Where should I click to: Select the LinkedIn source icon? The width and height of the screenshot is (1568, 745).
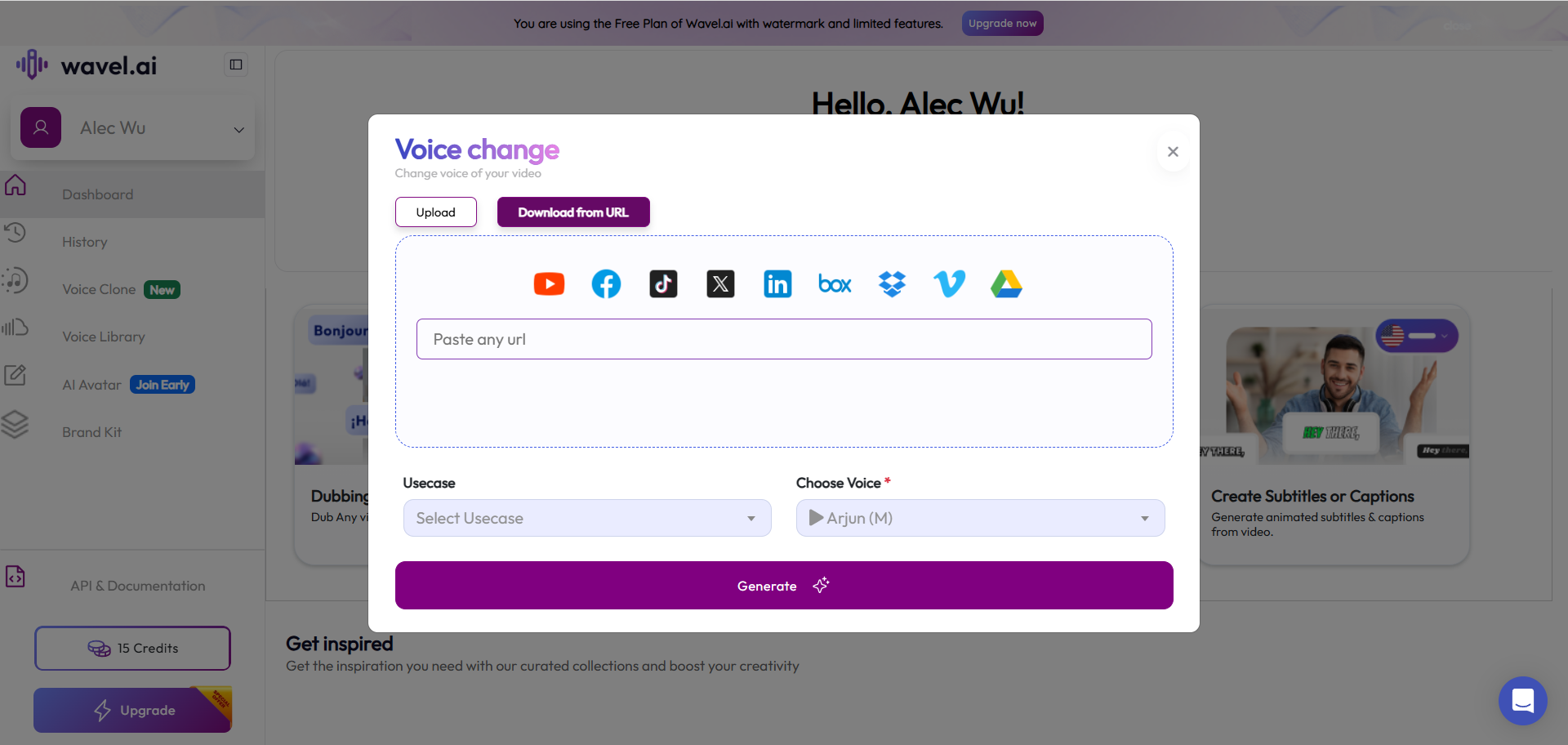point(777,284)
